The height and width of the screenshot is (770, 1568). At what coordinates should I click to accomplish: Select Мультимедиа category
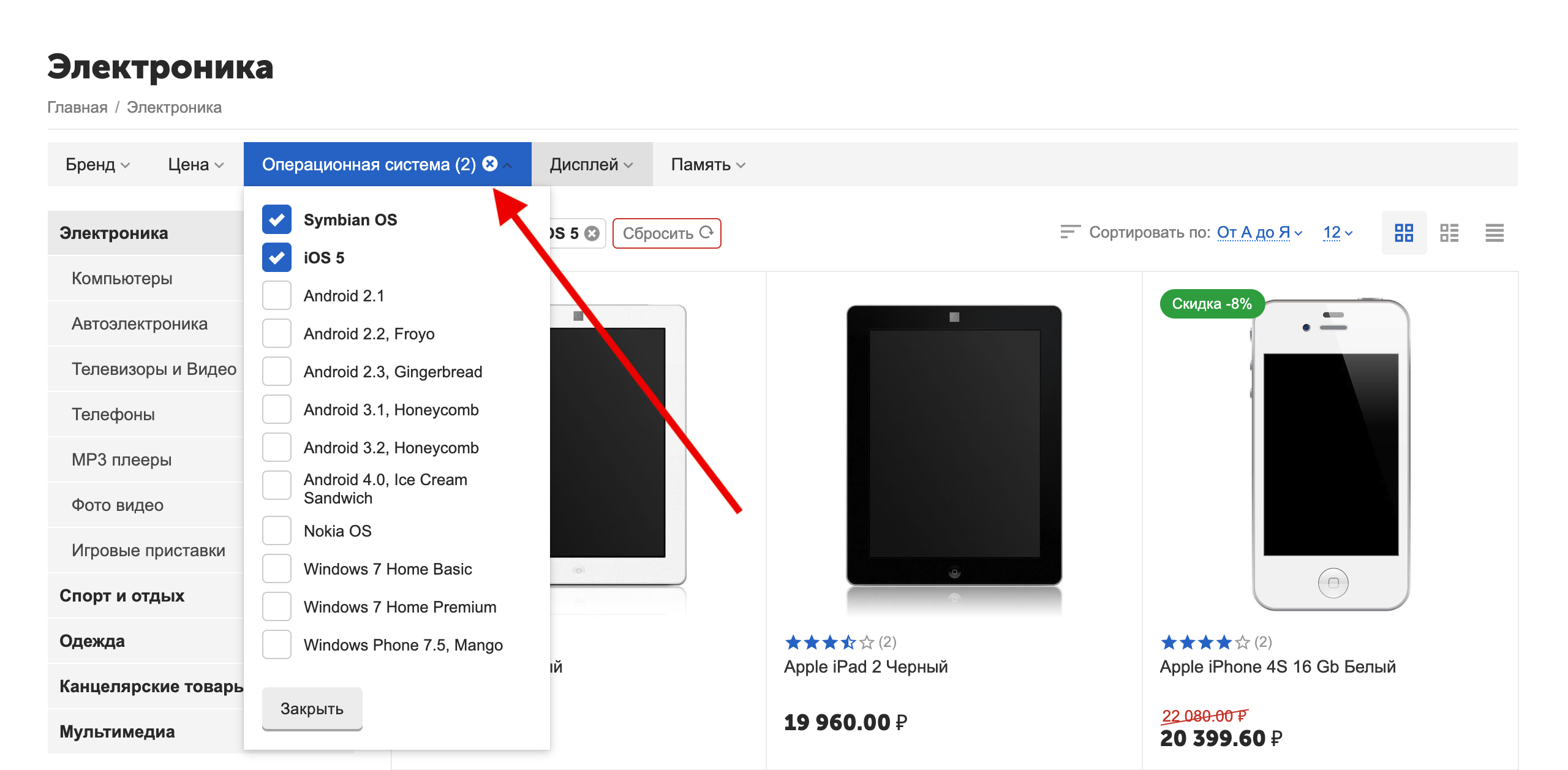(x=146, y=731)
